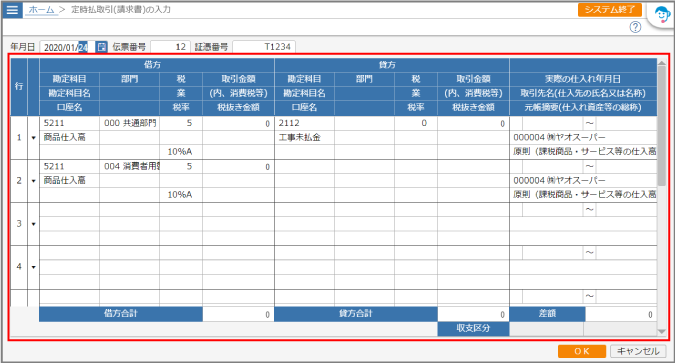Click row 2 tax rate 10%A
This screenshot has height=363, width=675.
click(181, 195)
